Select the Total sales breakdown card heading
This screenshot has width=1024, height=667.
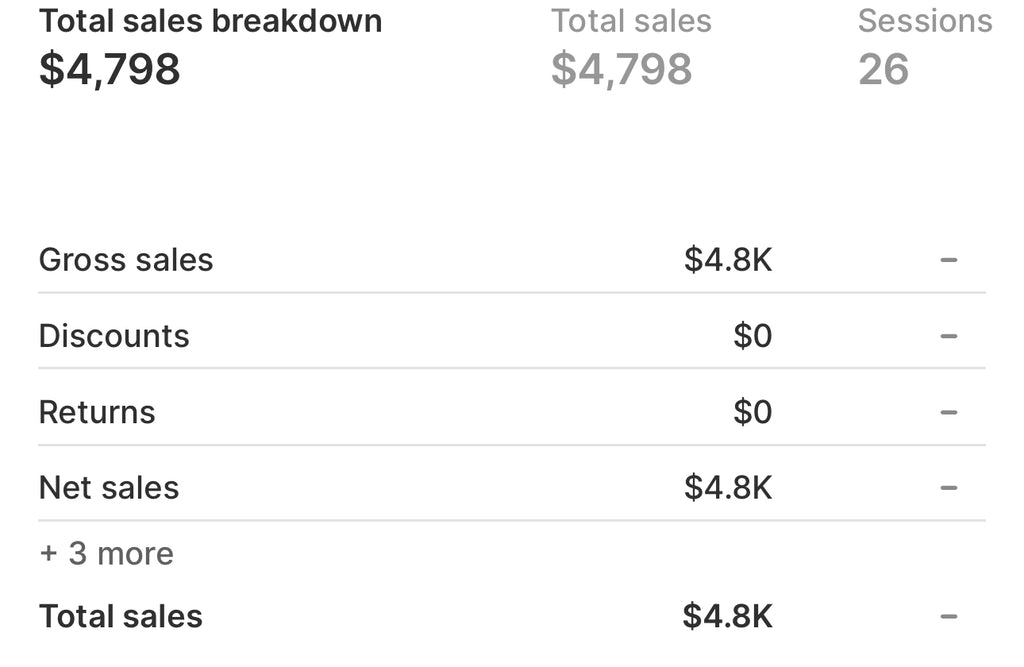210,21
